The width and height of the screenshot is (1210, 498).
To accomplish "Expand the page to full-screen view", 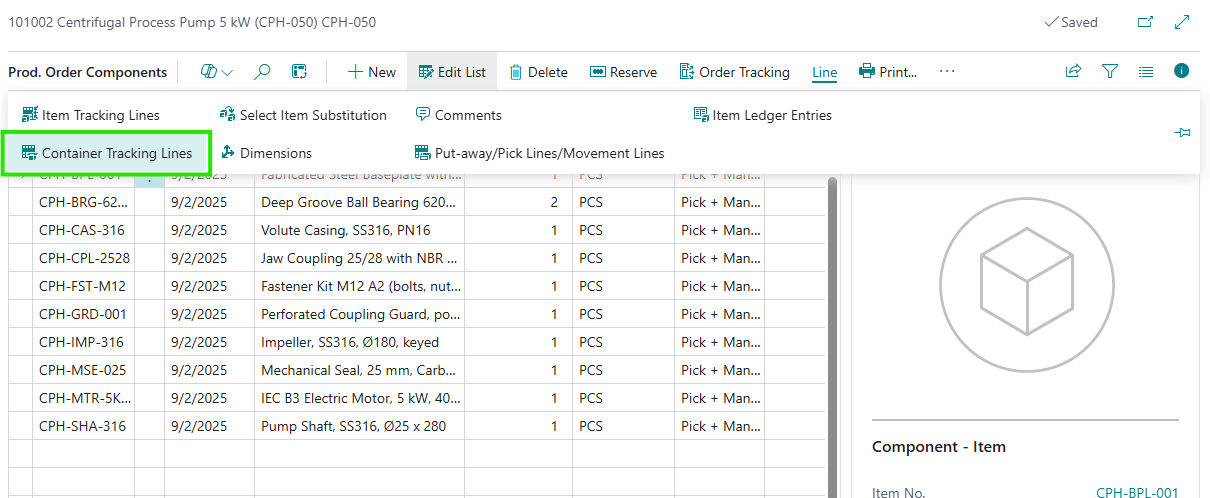I will 1182,22.
